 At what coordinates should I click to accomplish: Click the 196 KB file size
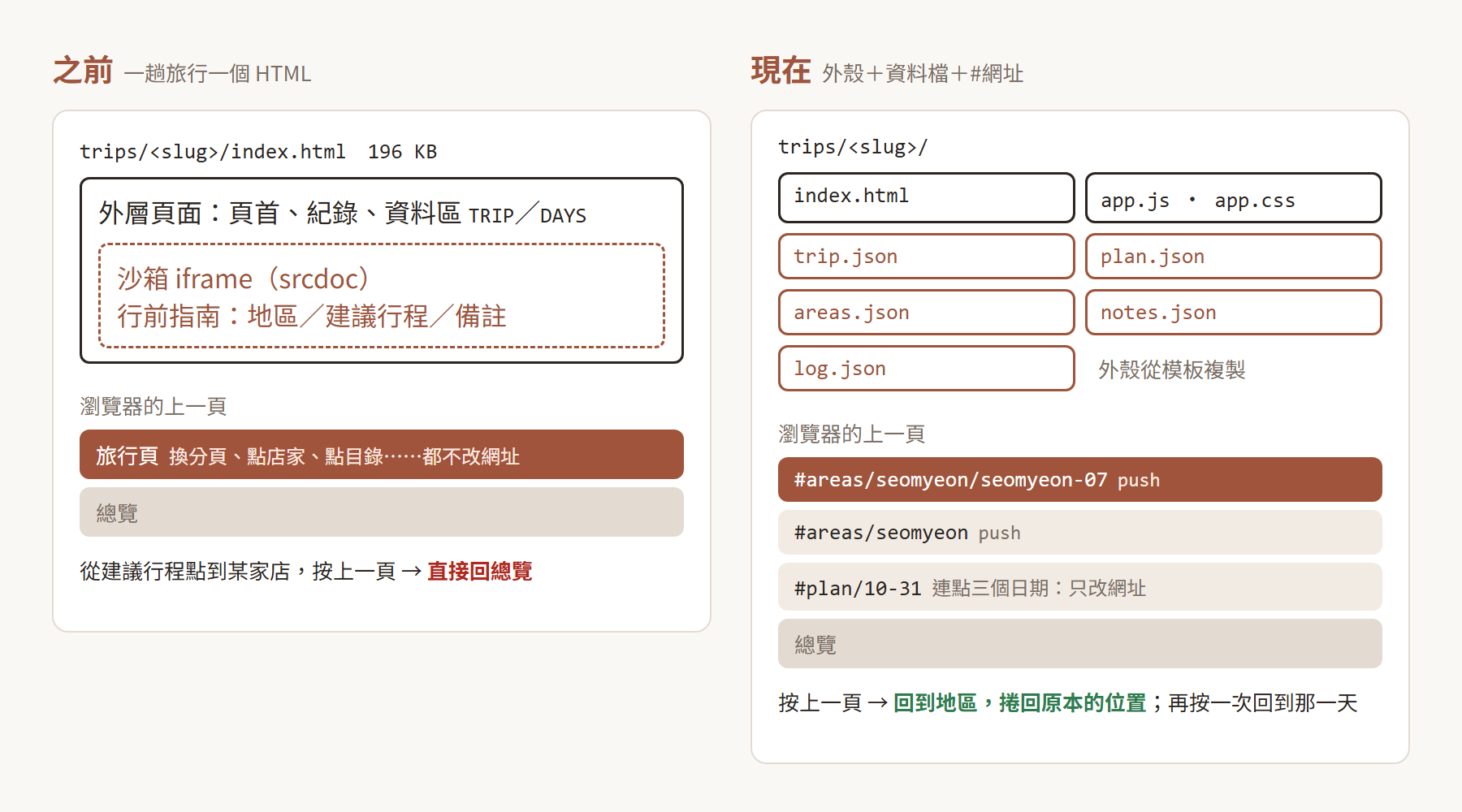coord(402,152)
